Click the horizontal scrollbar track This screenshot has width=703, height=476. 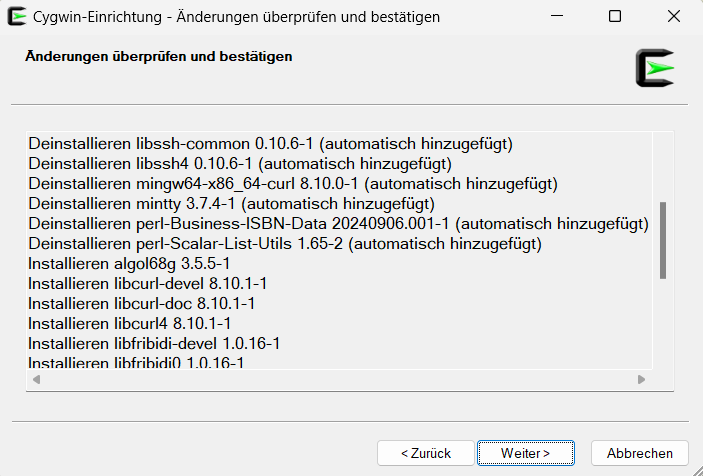pyautogui.click(x=340, y=380)
